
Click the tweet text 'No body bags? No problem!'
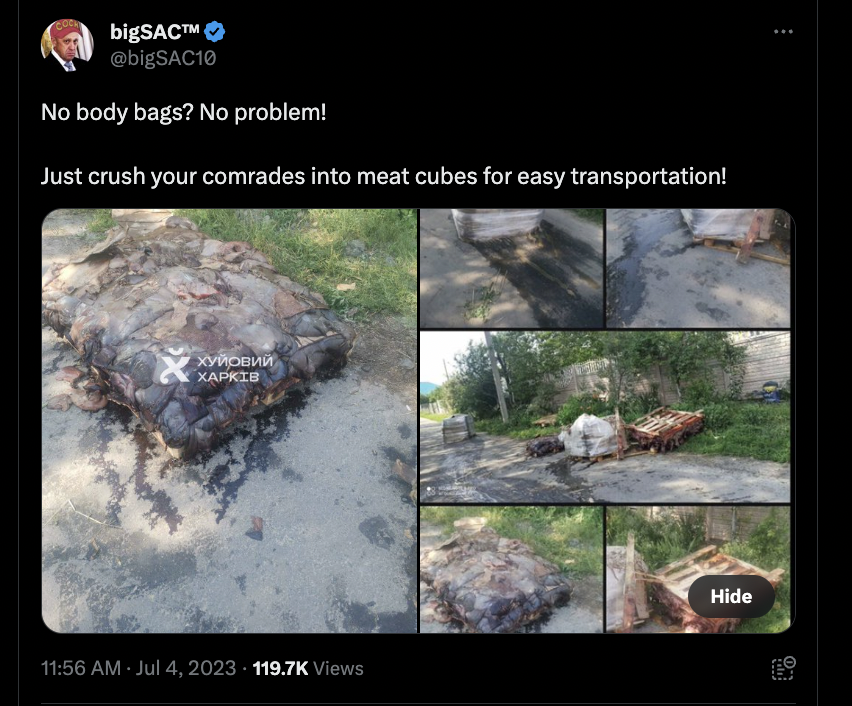(x=184, y=113)
